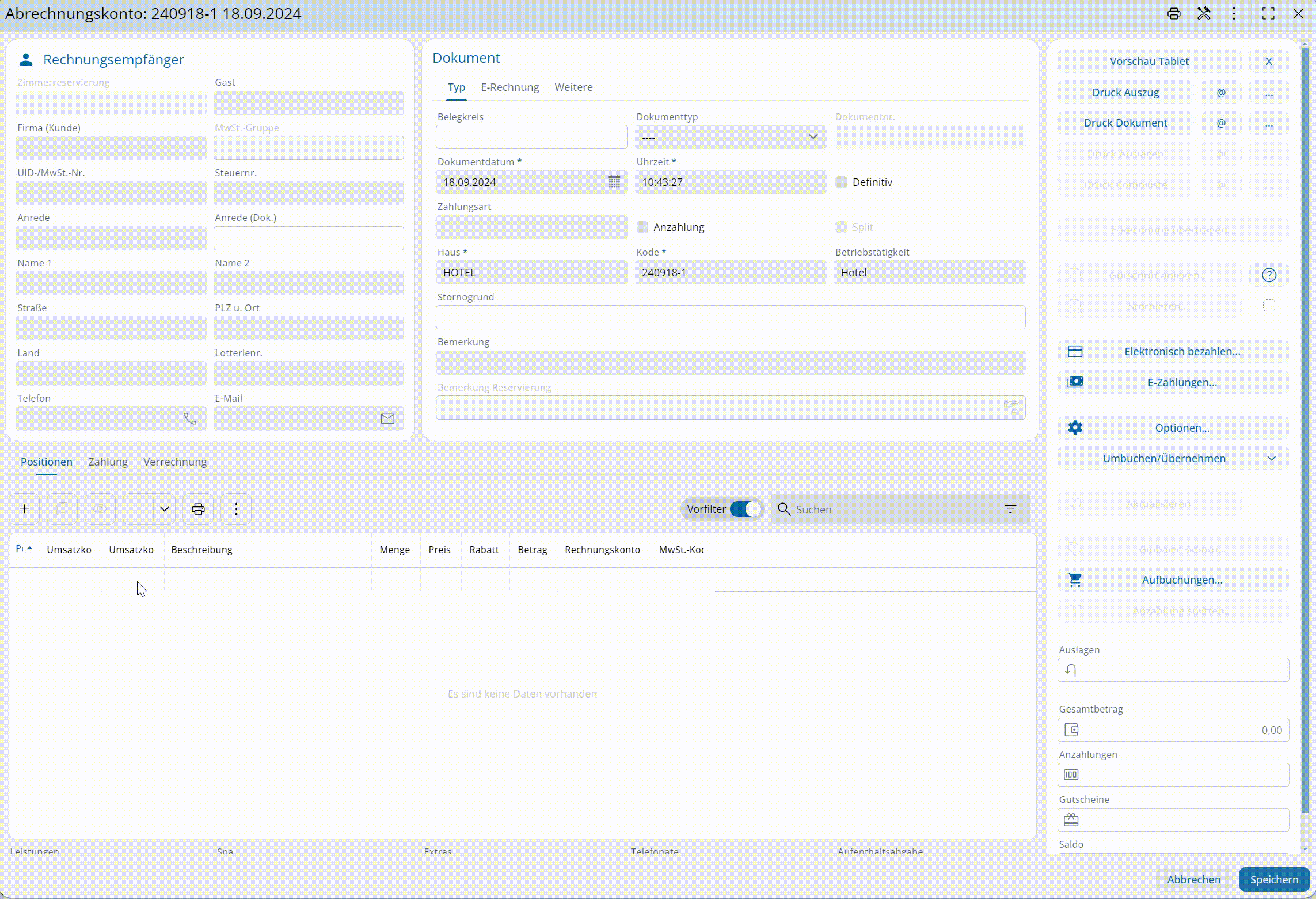Click the Speichern button

coord(1273,879)
